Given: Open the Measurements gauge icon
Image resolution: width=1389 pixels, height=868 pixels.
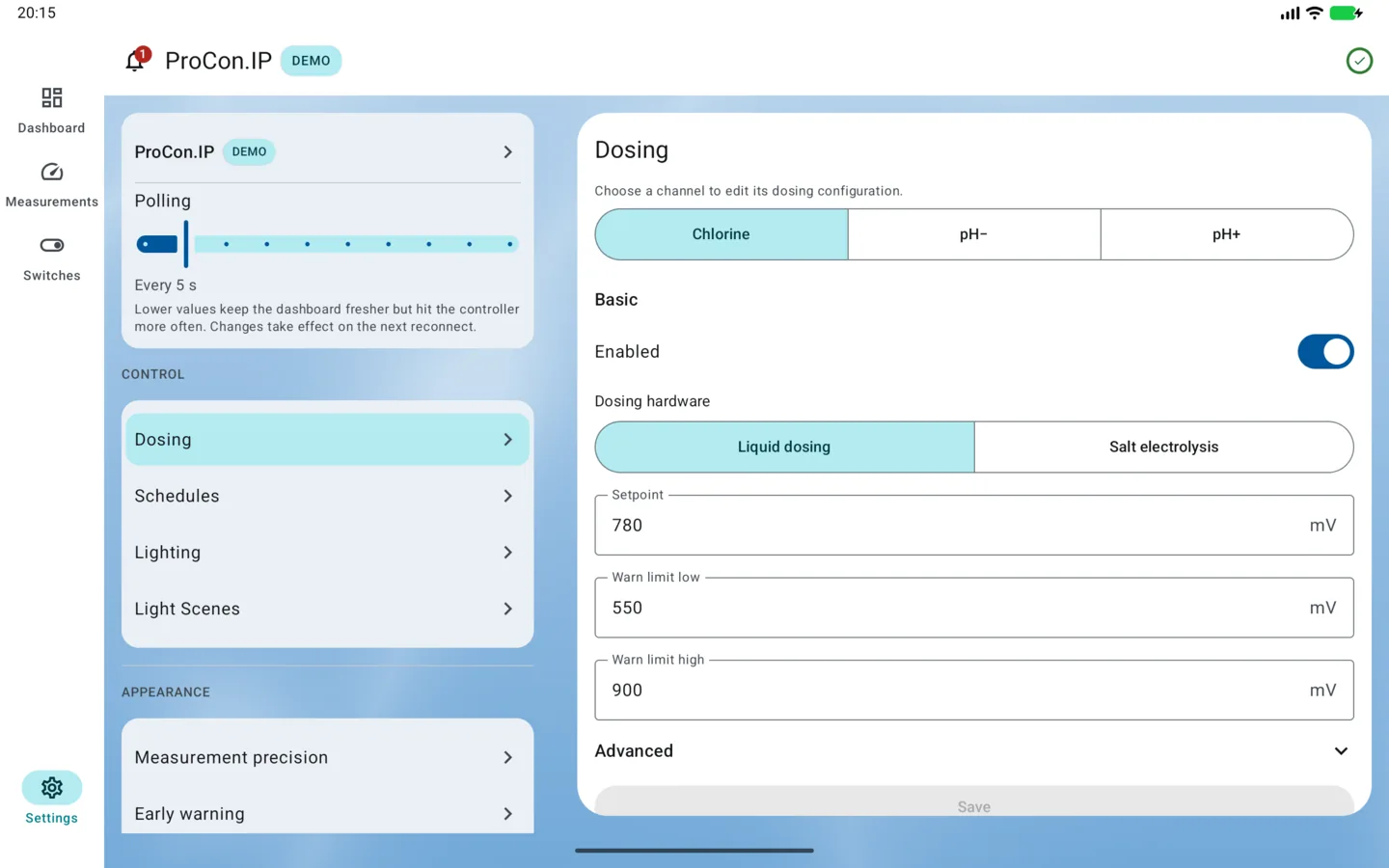Looking at the screenshot, I should [x=52, y=172].
